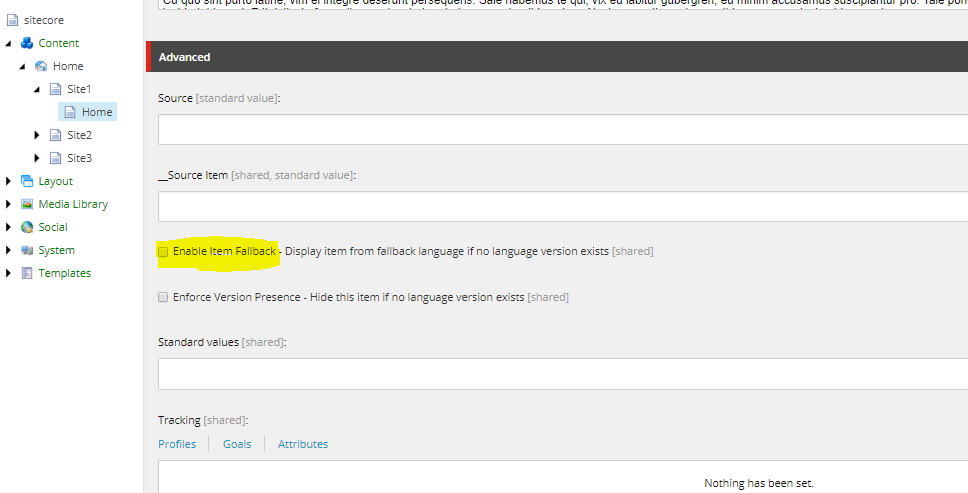
Task: Click the Site1 page icon
Action: click(56, 89)
